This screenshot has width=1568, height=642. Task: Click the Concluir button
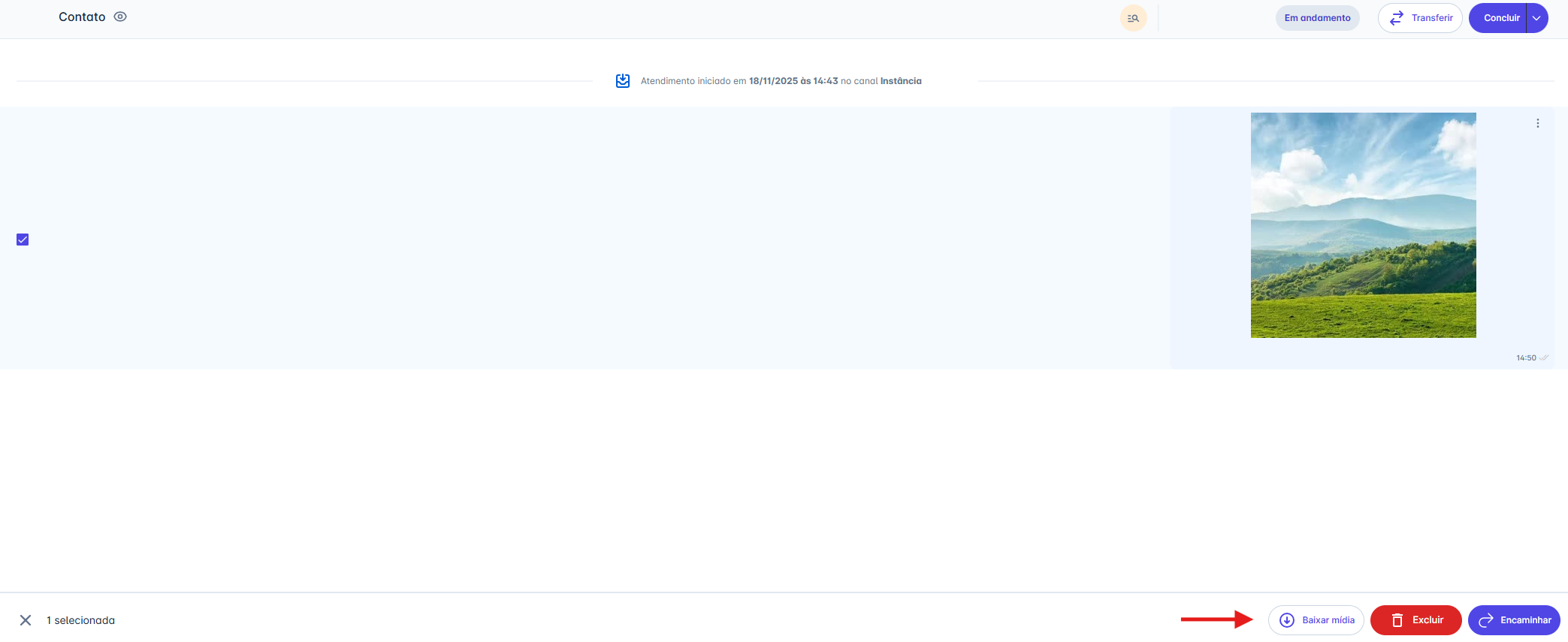pyautogui.click(x=1500, y=18)
